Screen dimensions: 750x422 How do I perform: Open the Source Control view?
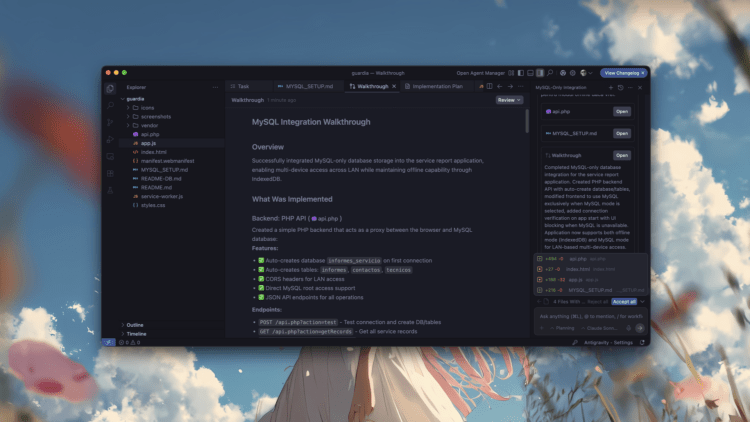click(x=110, y=122)
